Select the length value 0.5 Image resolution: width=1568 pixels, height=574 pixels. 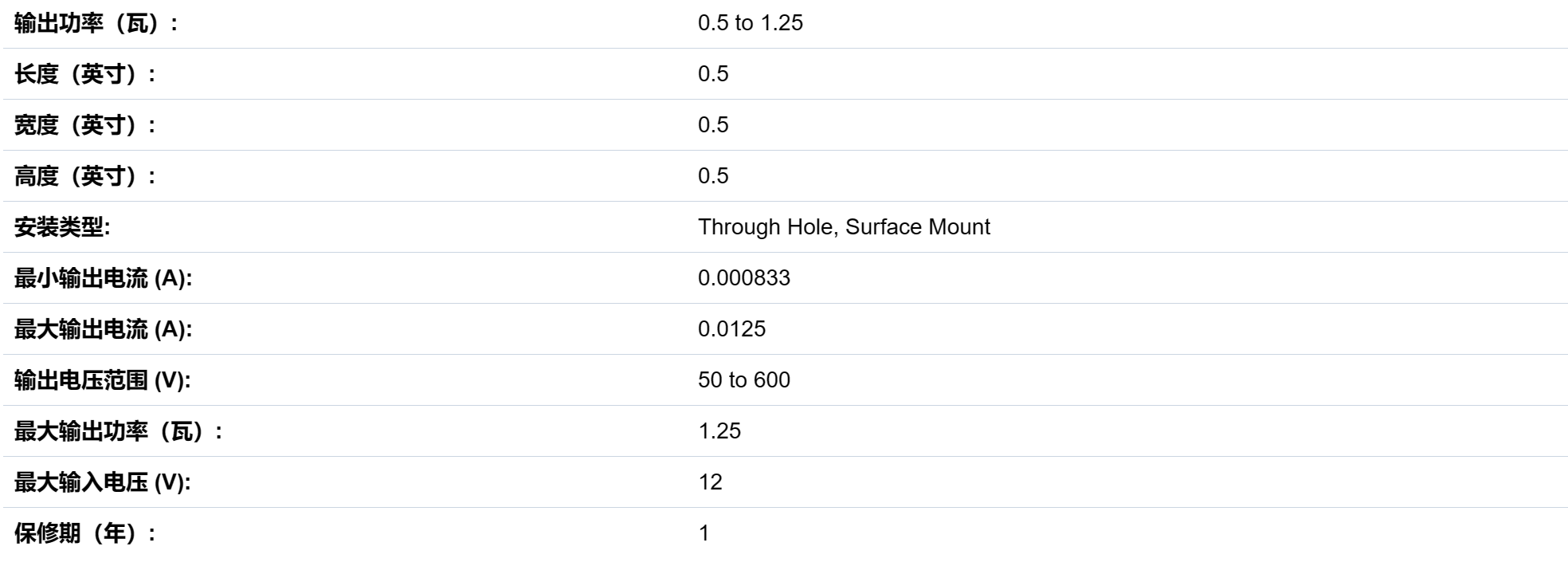coord(713,74)
